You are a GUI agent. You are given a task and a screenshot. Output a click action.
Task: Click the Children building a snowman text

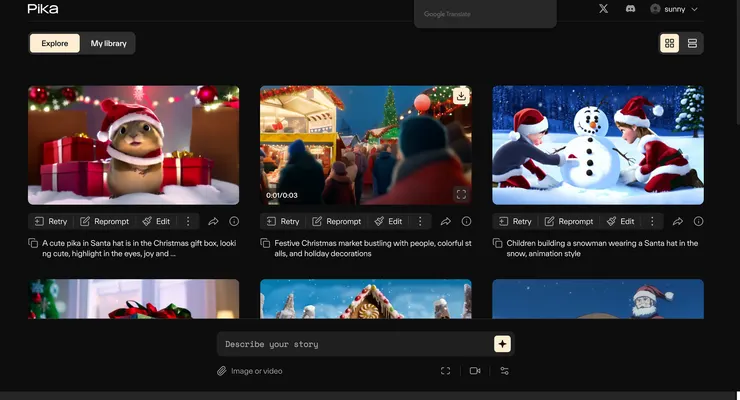tap(602, 249)
